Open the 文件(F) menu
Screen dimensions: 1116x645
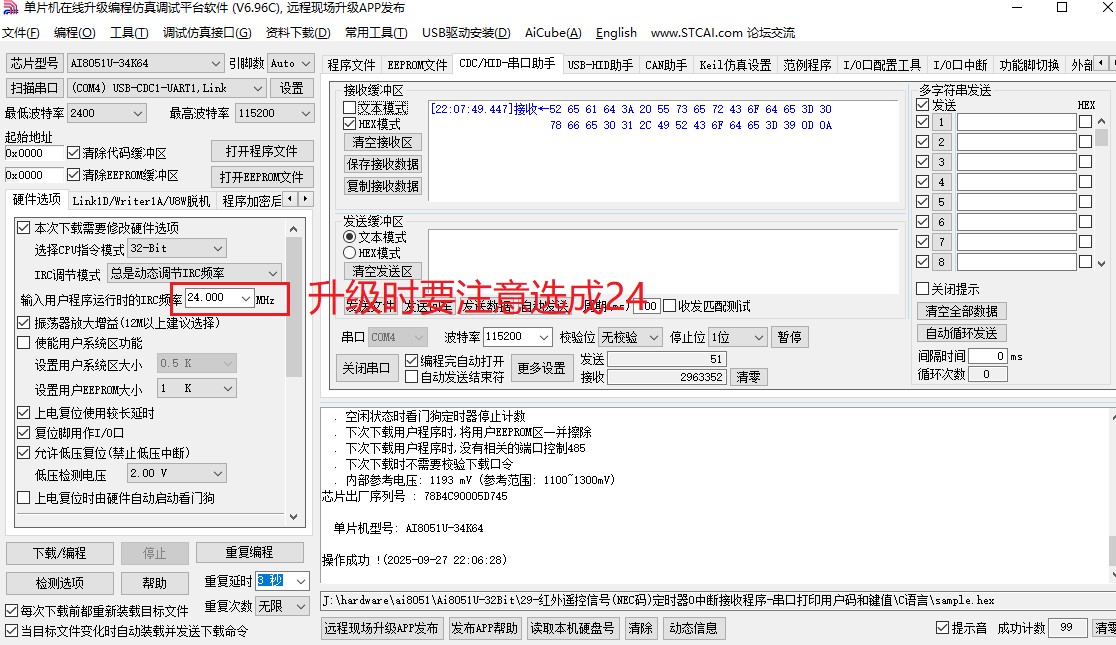pos(21,33)
